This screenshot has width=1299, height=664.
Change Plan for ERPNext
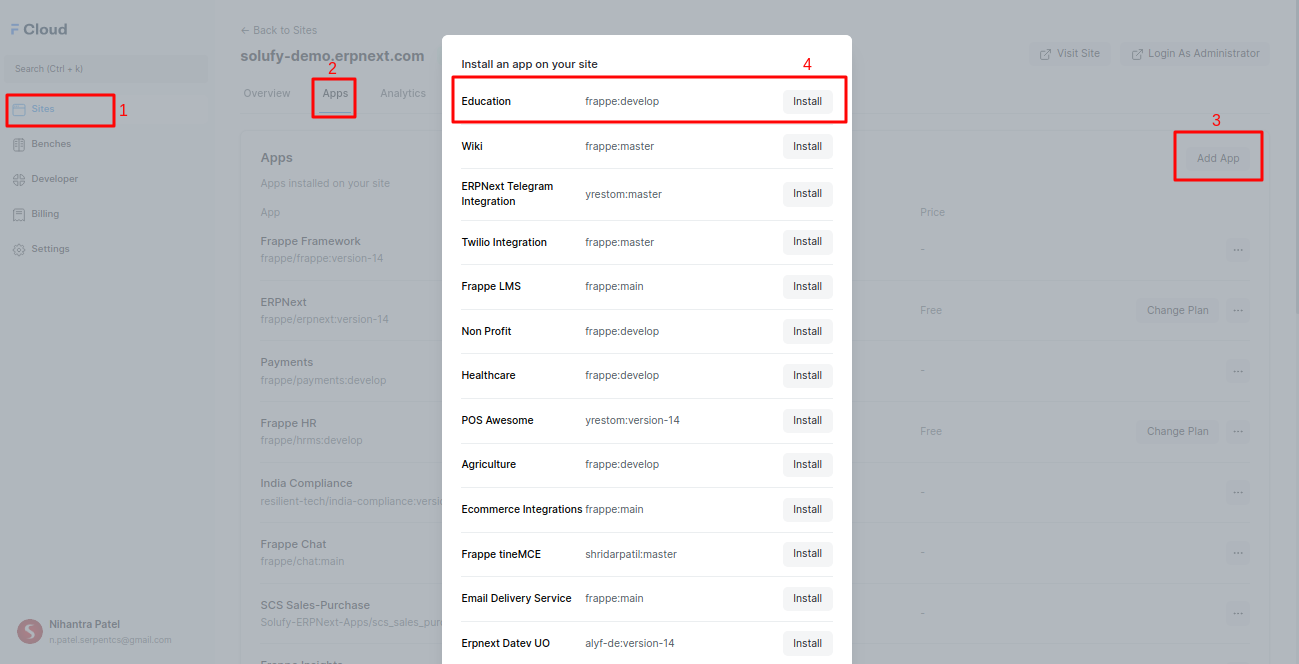(x=1177, y=310)
